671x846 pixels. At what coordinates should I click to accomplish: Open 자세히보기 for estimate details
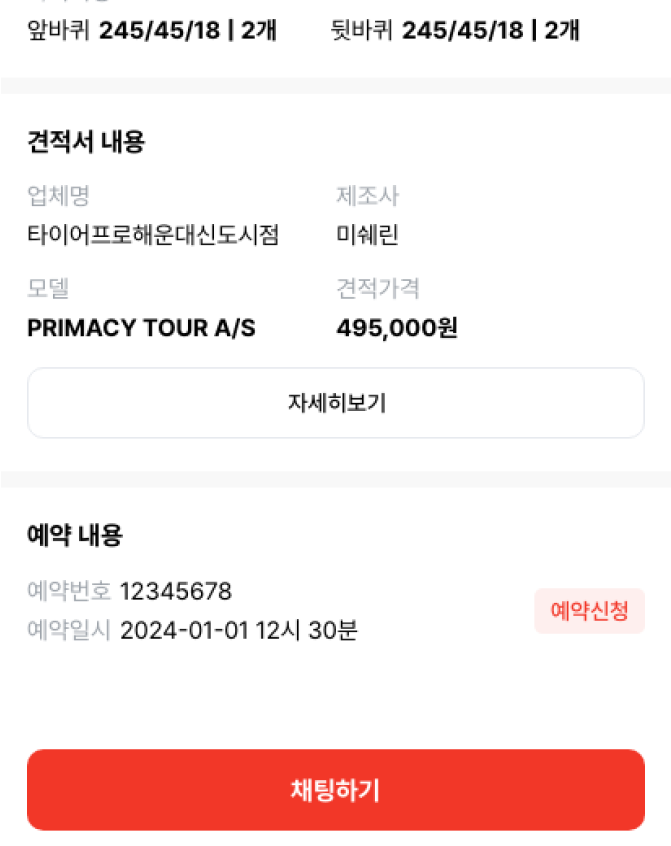tap(335, 403)
